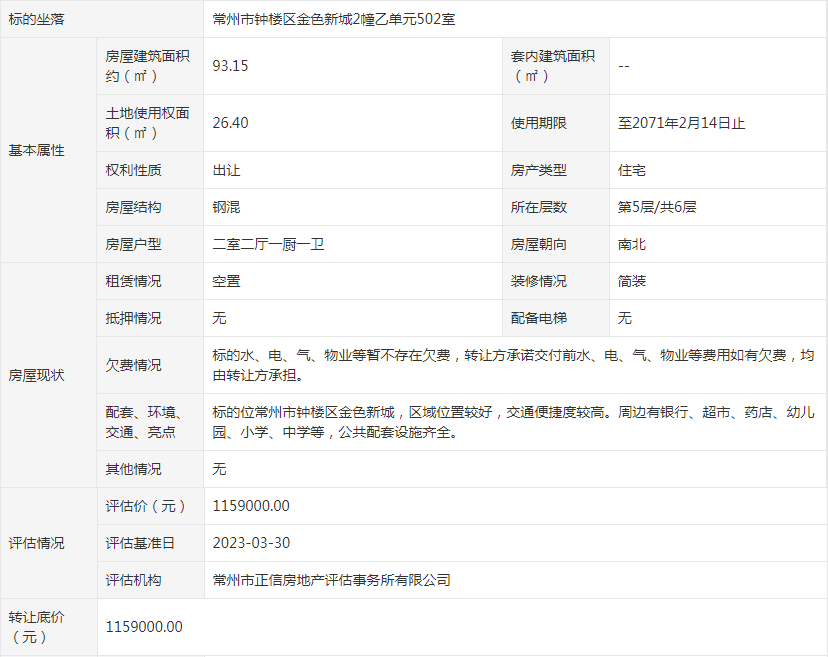Select the building area value 93.15

click(230, 66)
